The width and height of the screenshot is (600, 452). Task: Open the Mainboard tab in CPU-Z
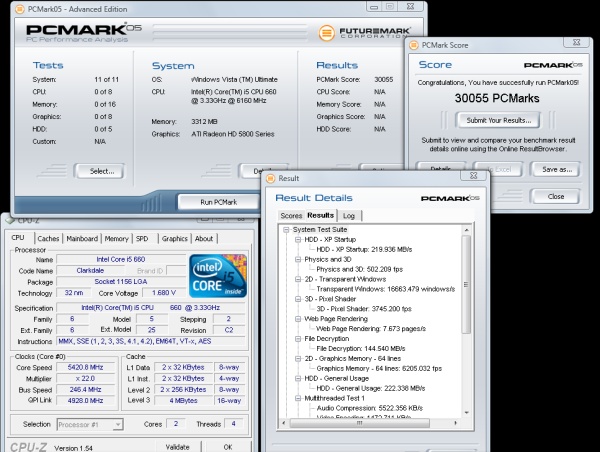click(x=82, y=238)
